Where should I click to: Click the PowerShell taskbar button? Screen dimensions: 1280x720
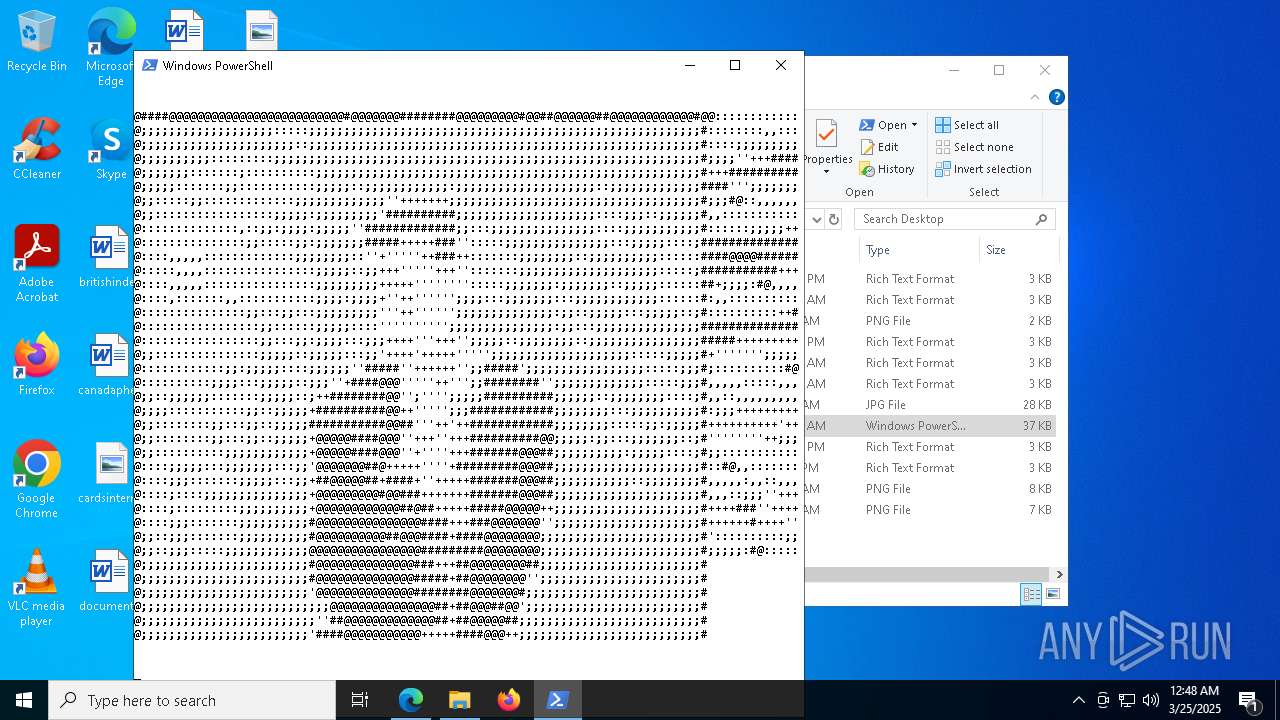tap(558, 700)
